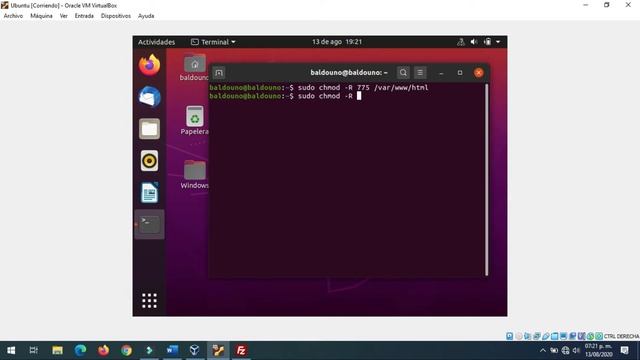
Task: Open the Archivo menu in VirtualBox
Action: click(x=13, y=16)
